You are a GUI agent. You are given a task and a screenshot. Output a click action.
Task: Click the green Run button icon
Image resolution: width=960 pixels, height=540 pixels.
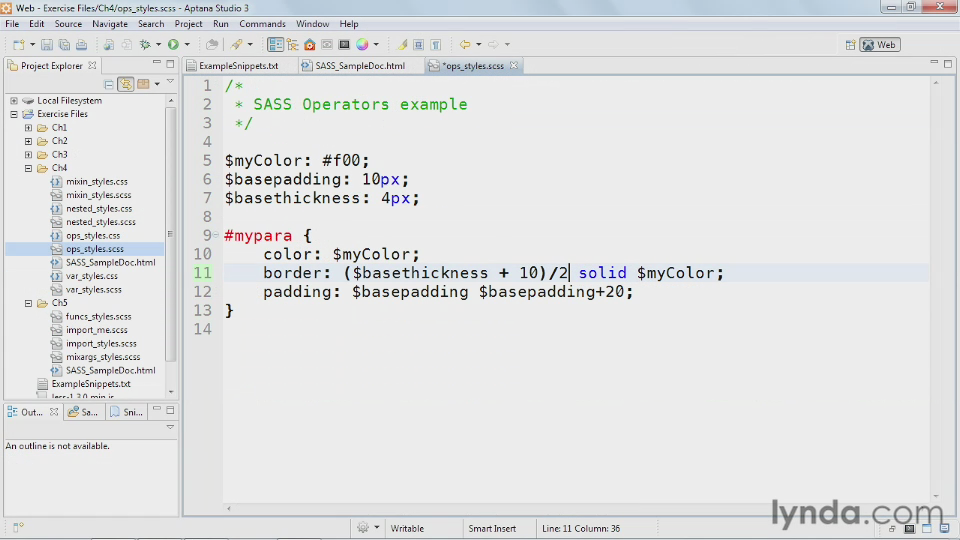point(173,45)
